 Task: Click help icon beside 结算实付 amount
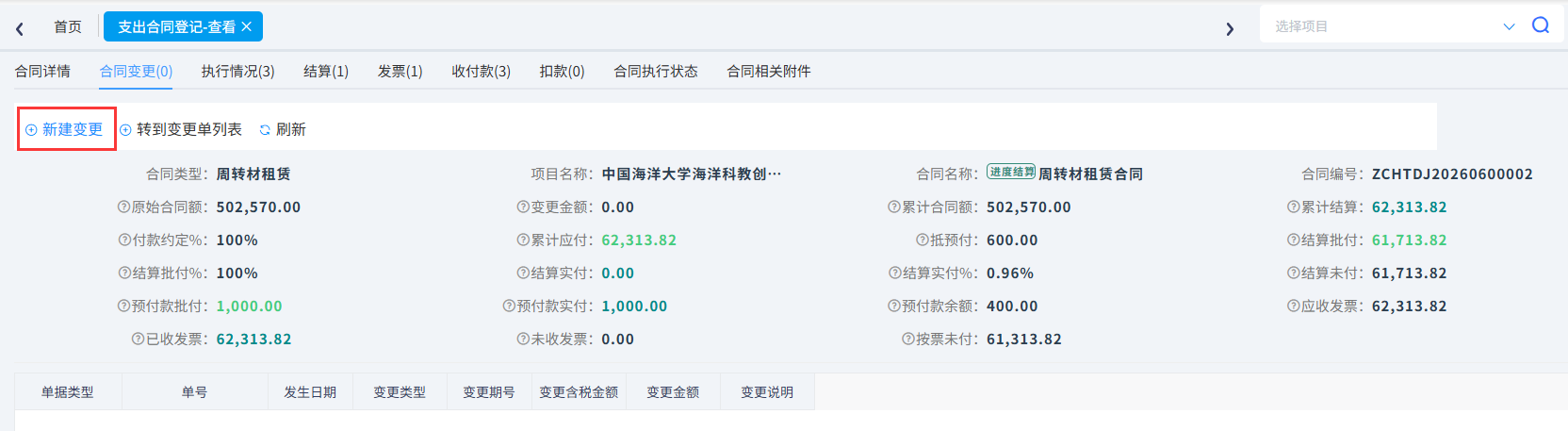[523, 273]
